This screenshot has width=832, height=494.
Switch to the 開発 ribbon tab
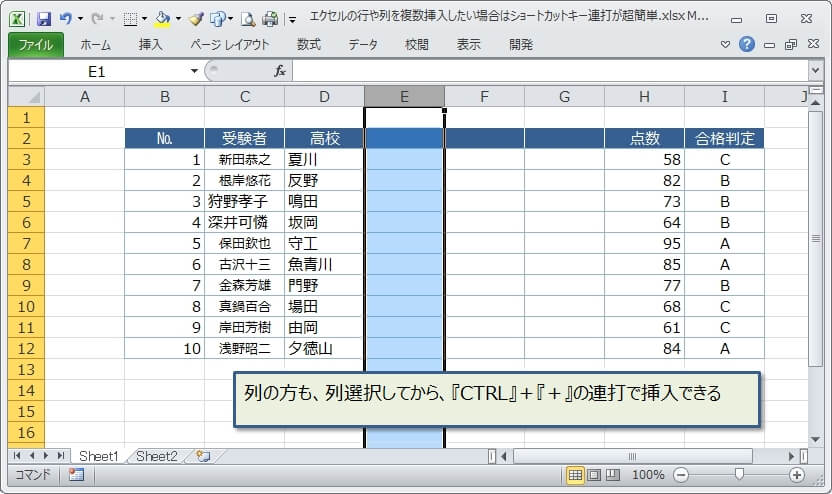click(x=521, y=45)
